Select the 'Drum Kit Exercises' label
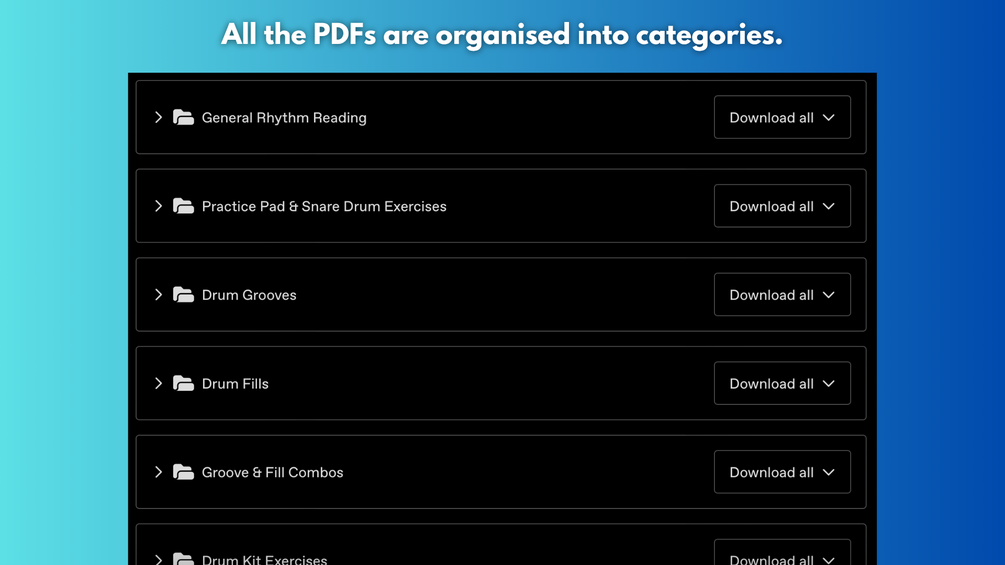The image size is (1005, 565). 264,559
